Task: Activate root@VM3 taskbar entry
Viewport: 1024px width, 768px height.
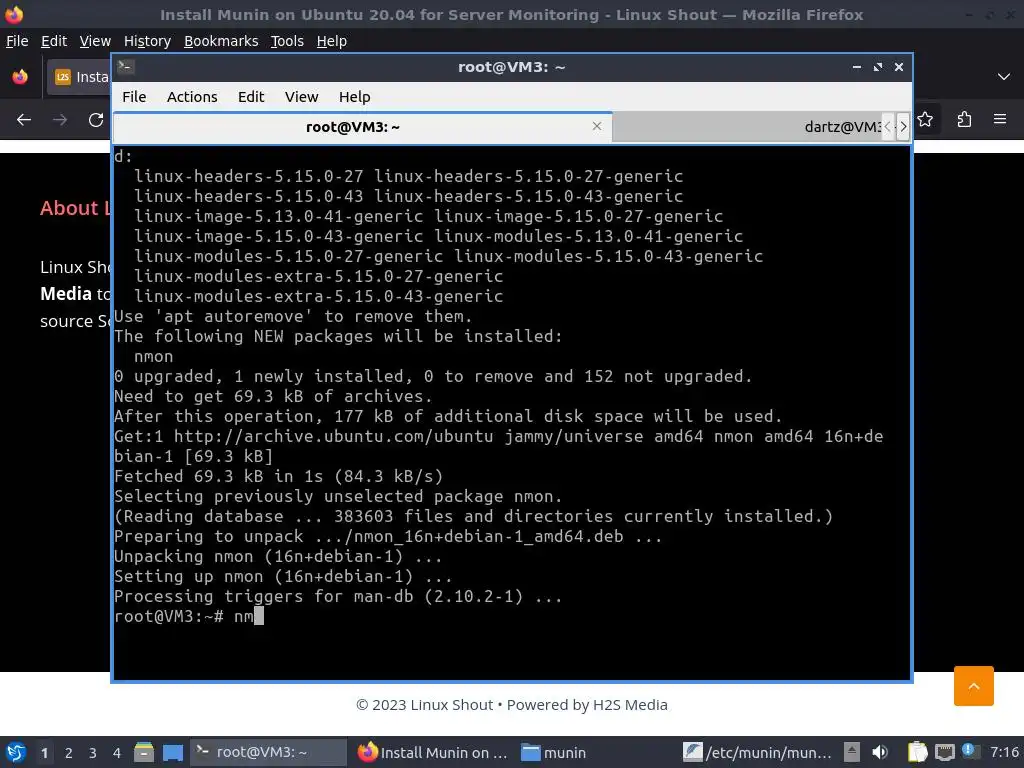Action: (268, 752)
